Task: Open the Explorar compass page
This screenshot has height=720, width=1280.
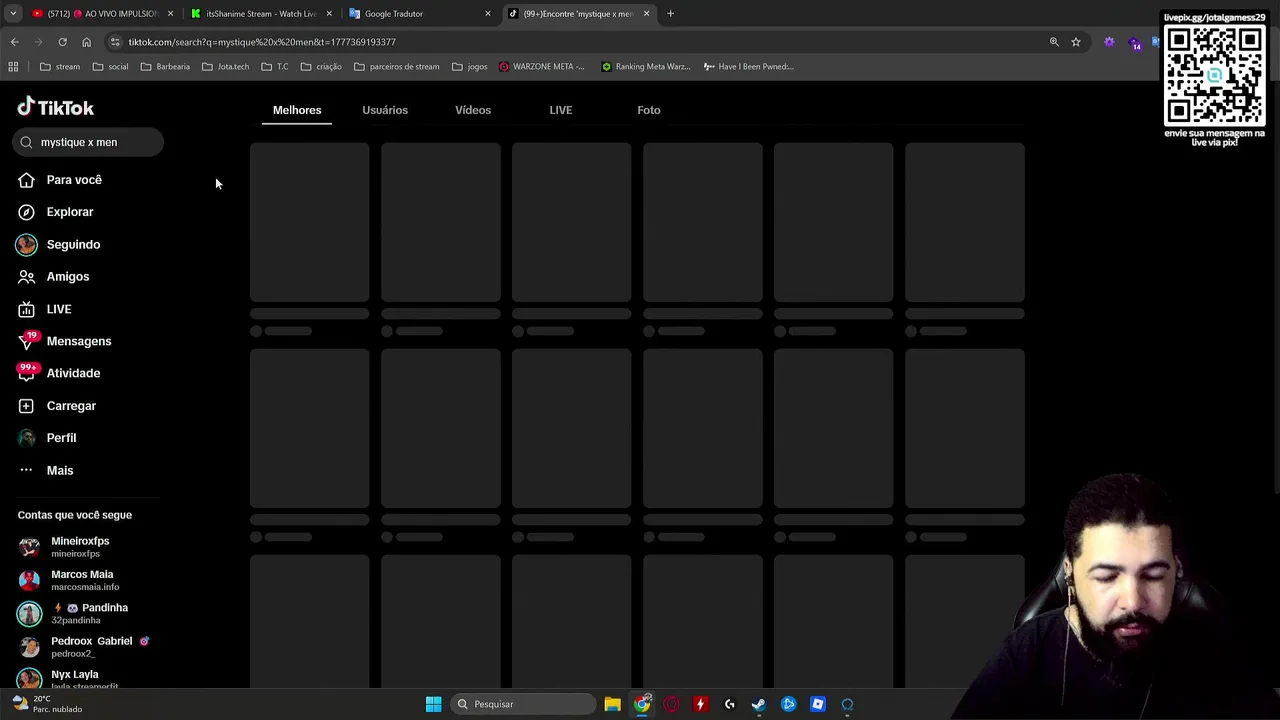Action: click(x=56, y=212)
